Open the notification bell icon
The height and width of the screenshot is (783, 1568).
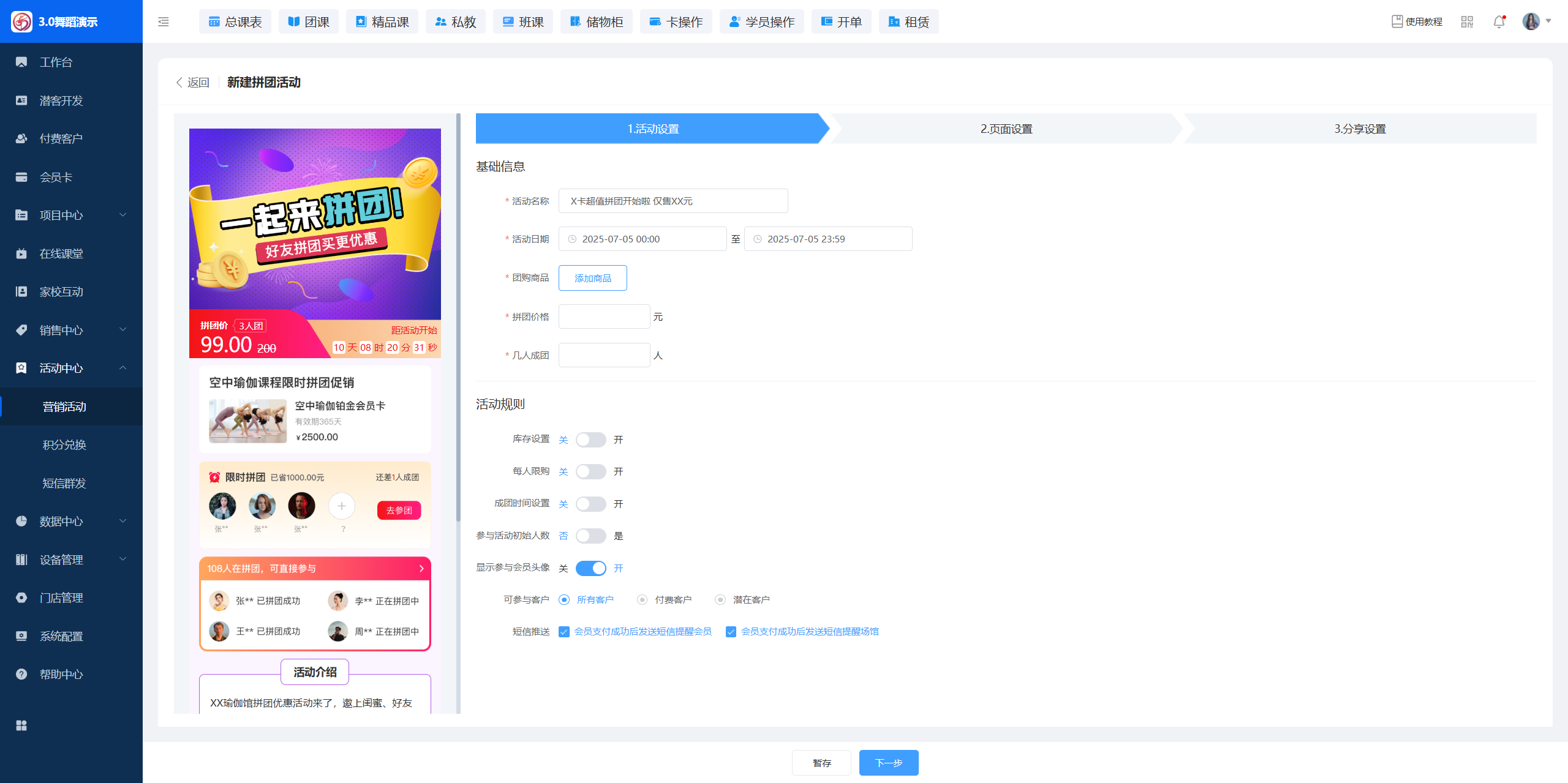[x=1499, y=22]
